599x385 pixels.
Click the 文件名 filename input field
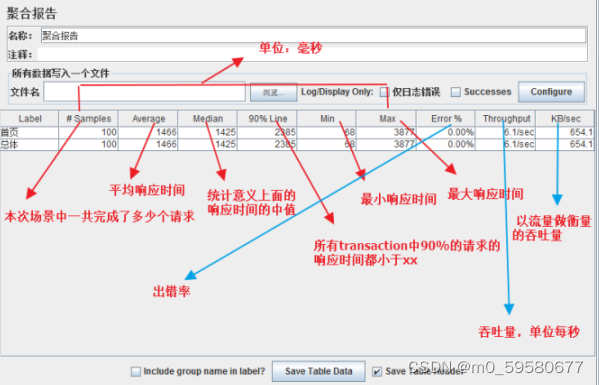(144, 92)
